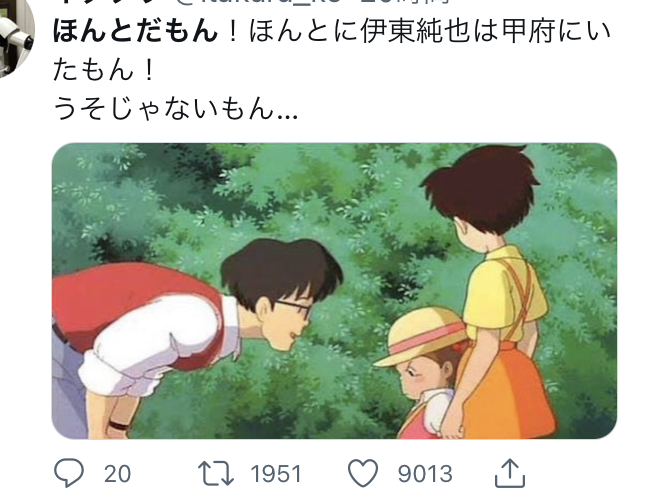This screenshot has height=497, width=650.
Task: Like the tweet with the heart icon
Action: click(x=363, y=473)
